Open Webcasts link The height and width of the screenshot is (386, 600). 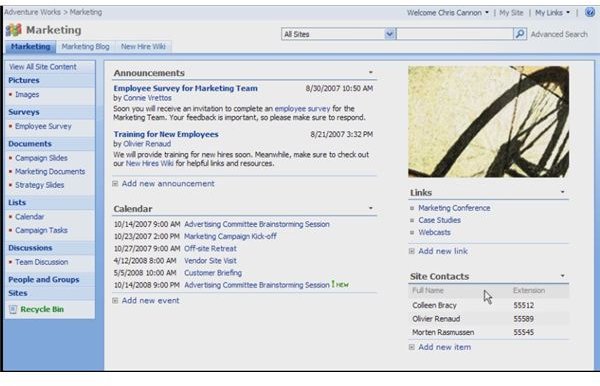434,233
